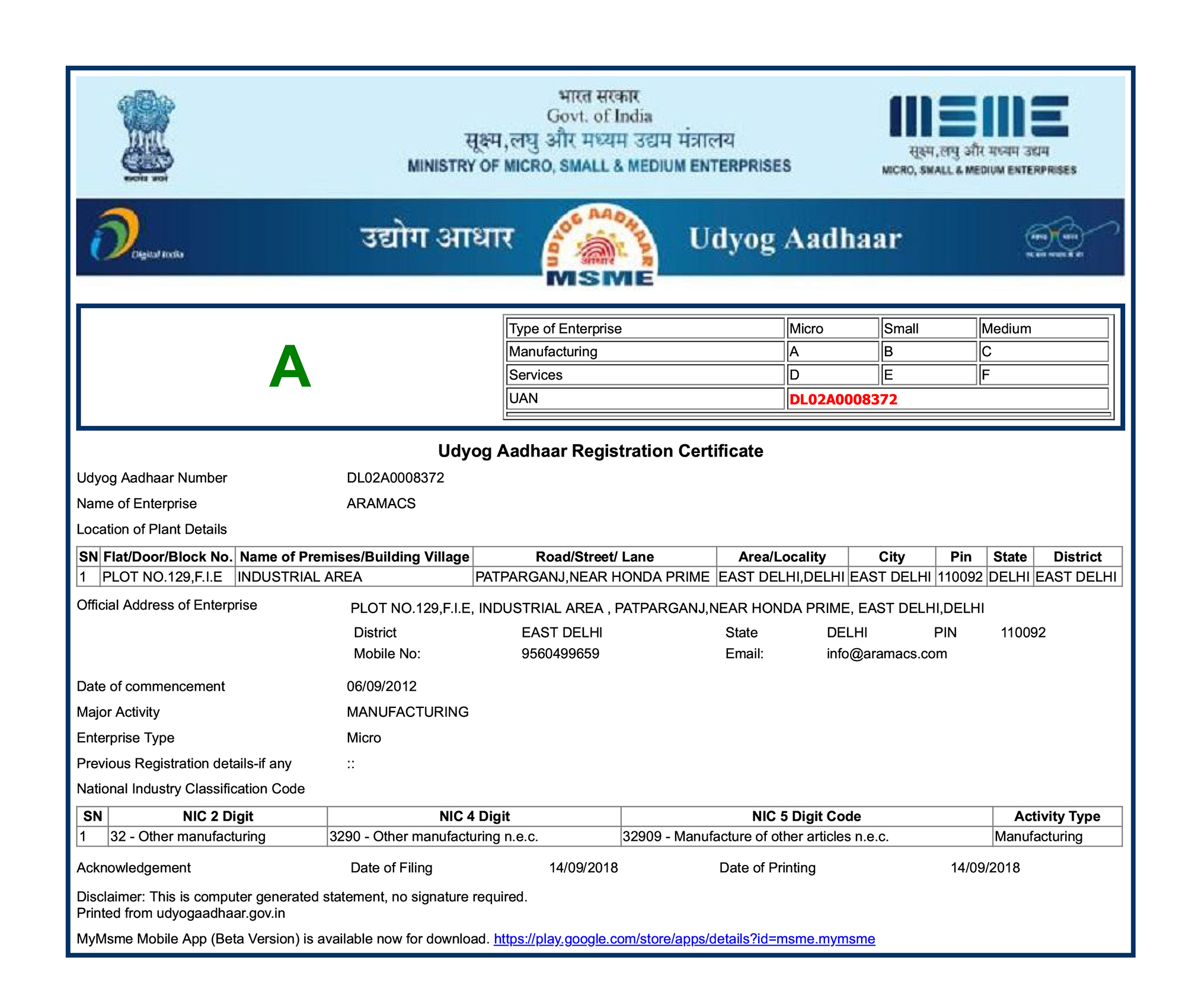Click the 32909 - Manufacture of other articles cell
Screen dimensions: 1192x1008
[x=807, y=837]
